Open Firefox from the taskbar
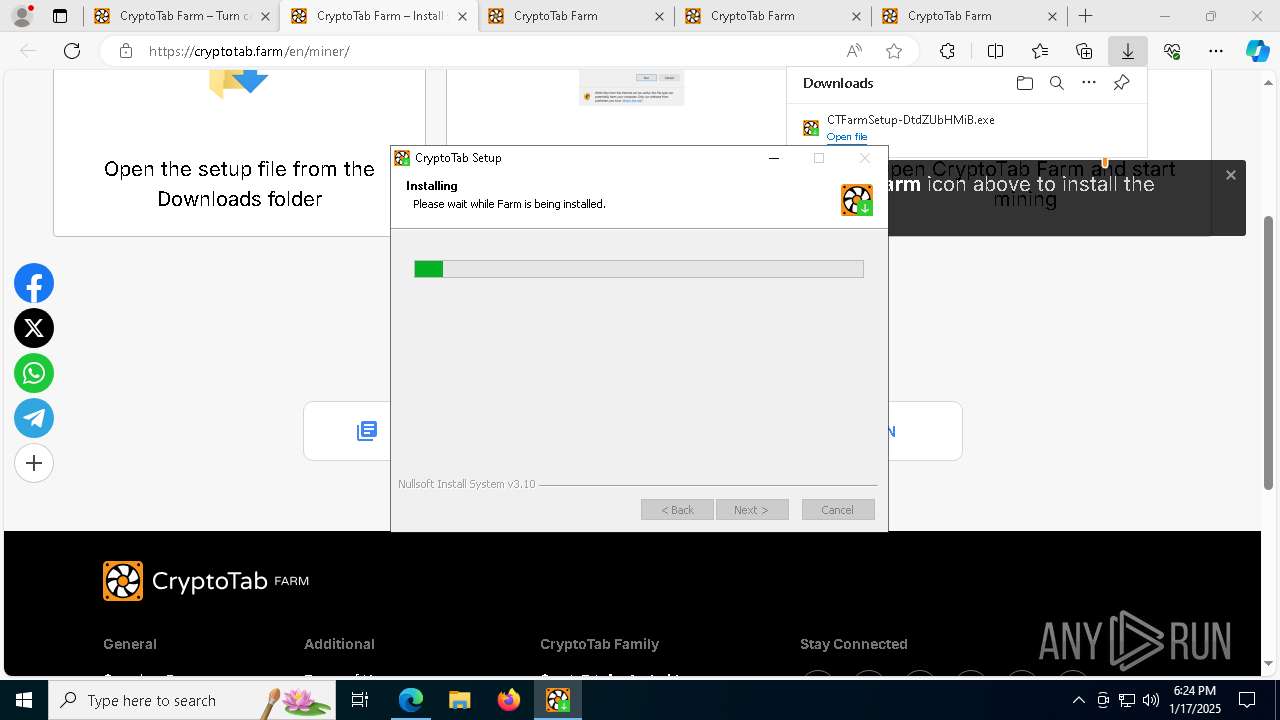1280x720 pixels. (x=508, y=700)
